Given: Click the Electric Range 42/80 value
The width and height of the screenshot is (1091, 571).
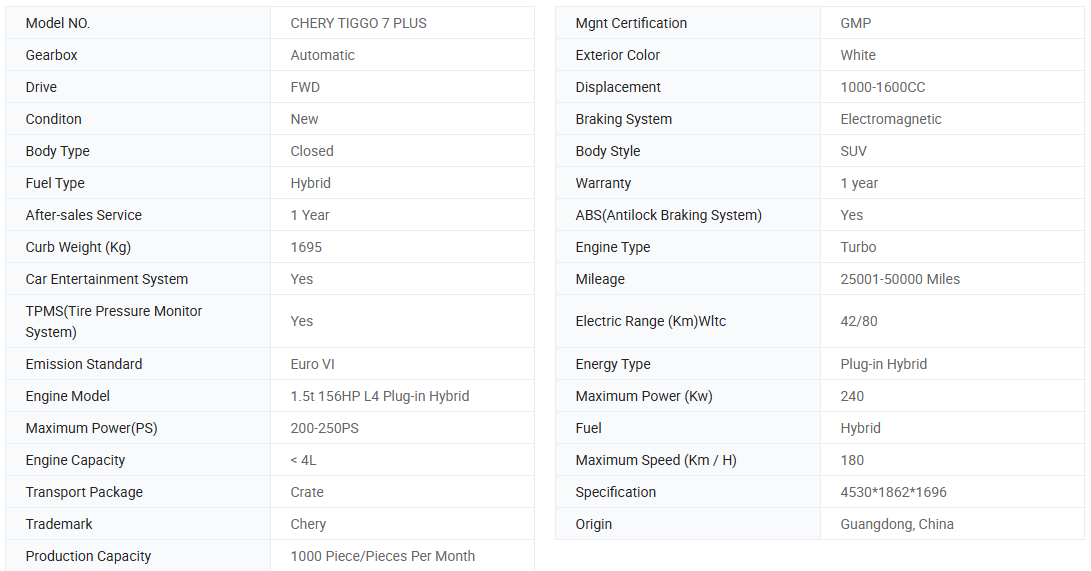Looking at the screenshot, I should [x=859, y=321].
